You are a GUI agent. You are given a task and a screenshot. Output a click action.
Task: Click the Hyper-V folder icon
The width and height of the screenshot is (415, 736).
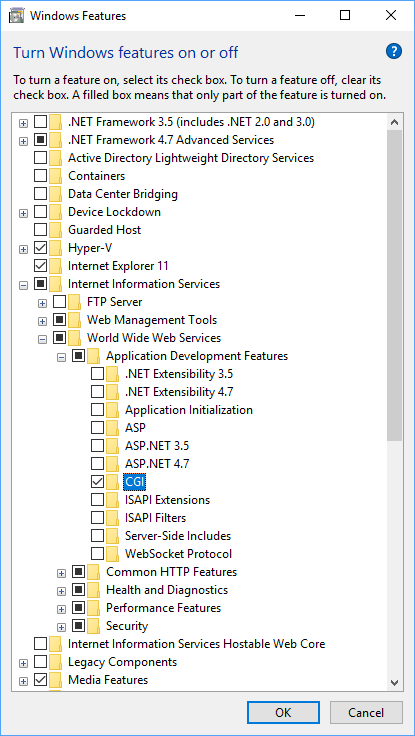[55, 248]
